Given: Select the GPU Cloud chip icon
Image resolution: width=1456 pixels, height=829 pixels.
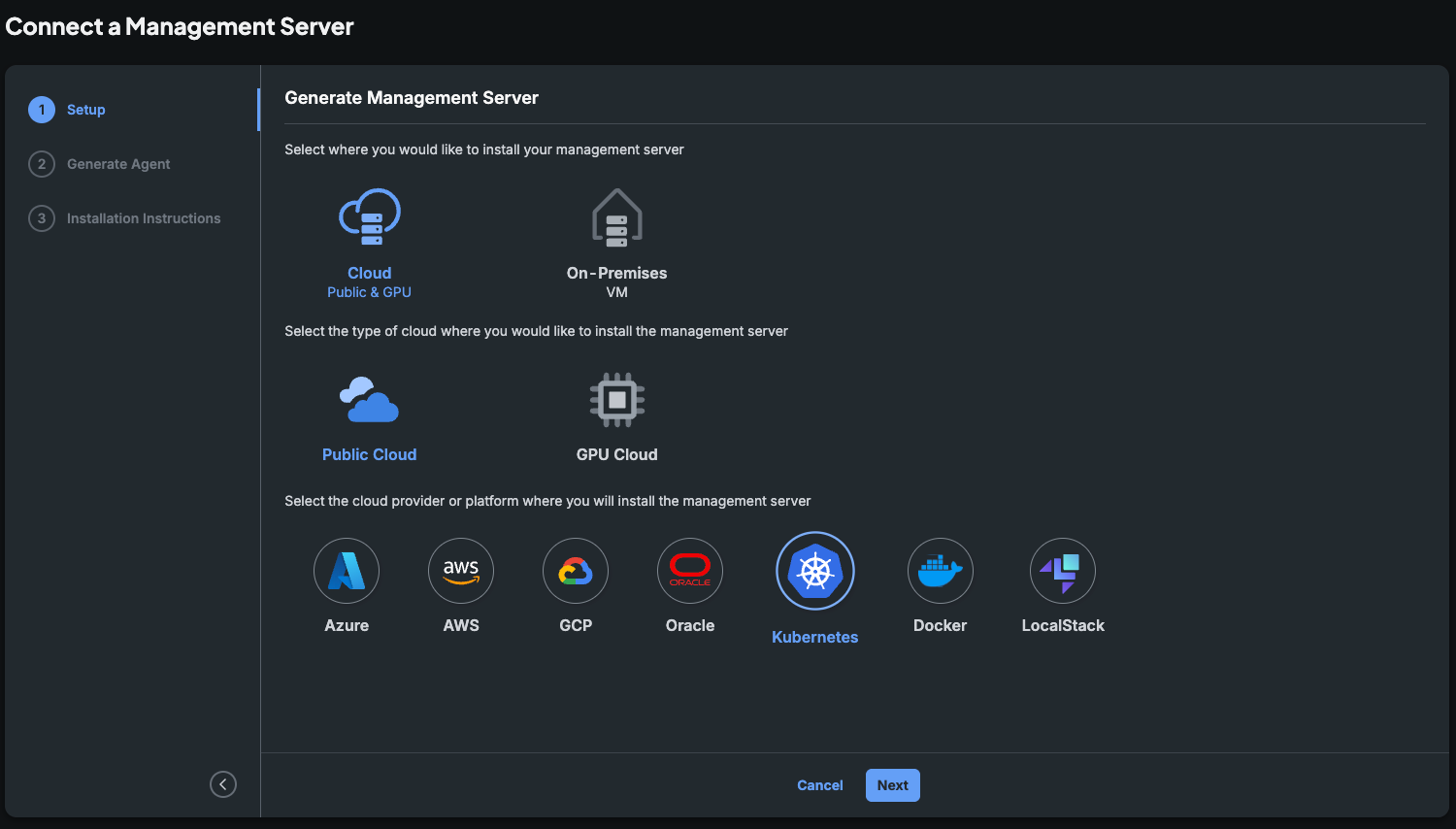Looking at the screenshot, I should (617, 399).
